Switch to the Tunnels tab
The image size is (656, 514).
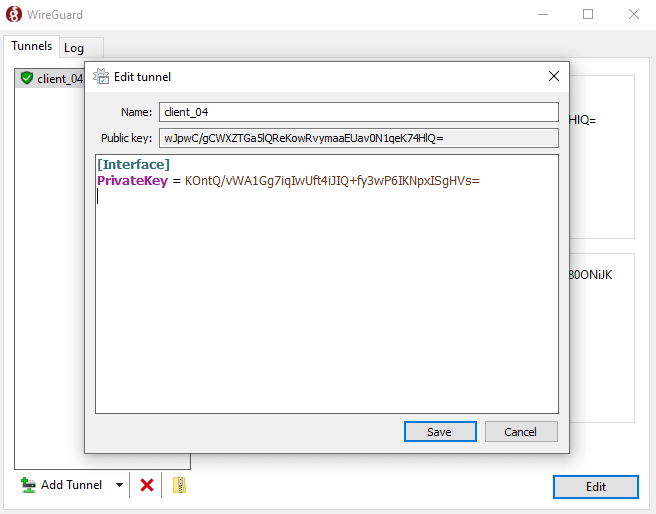coord(31,47)
